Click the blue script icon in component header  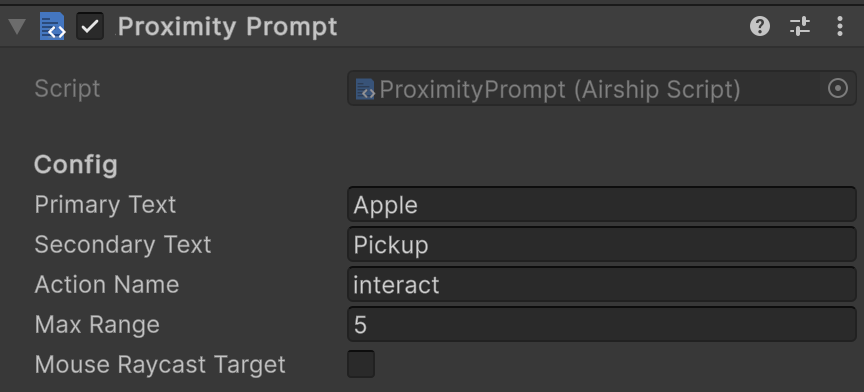pos(52,26)
